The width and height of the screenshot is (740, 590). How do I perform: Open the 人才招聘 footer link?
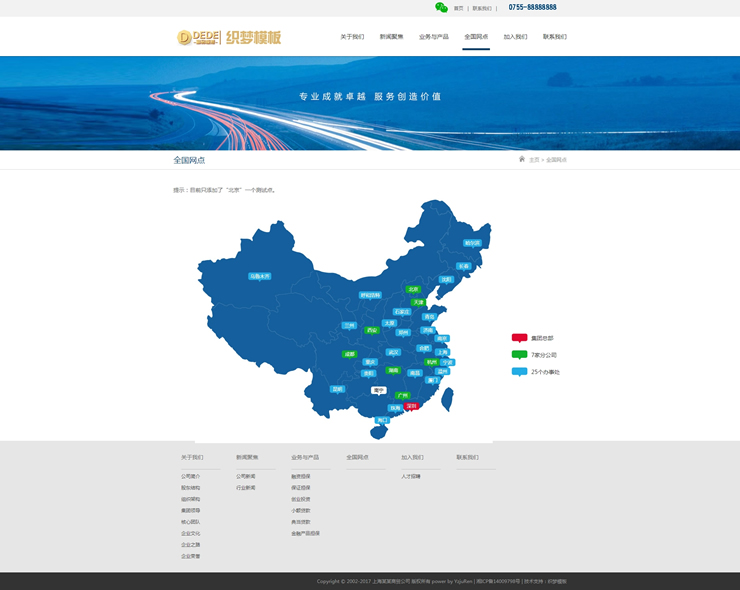(x=411, y=476)
